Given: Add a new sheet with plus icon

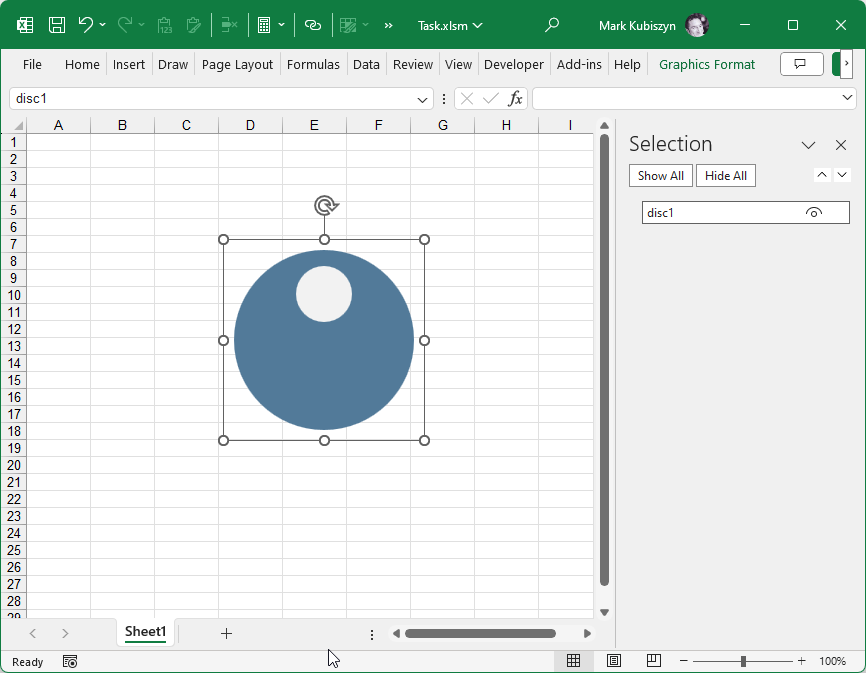Looking at the screenshot, I should (x=226, y=633).
